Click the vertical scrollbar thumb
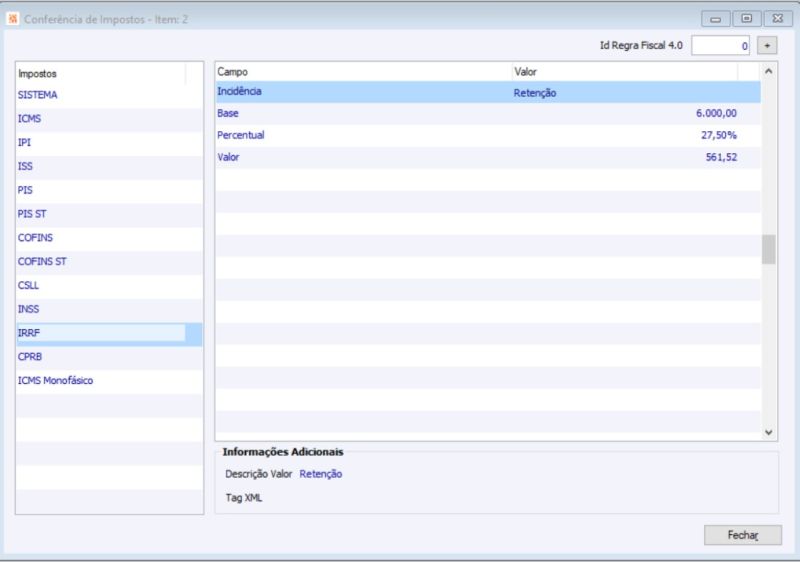This screenshot has width=800, height=562. tap(769, 249)
